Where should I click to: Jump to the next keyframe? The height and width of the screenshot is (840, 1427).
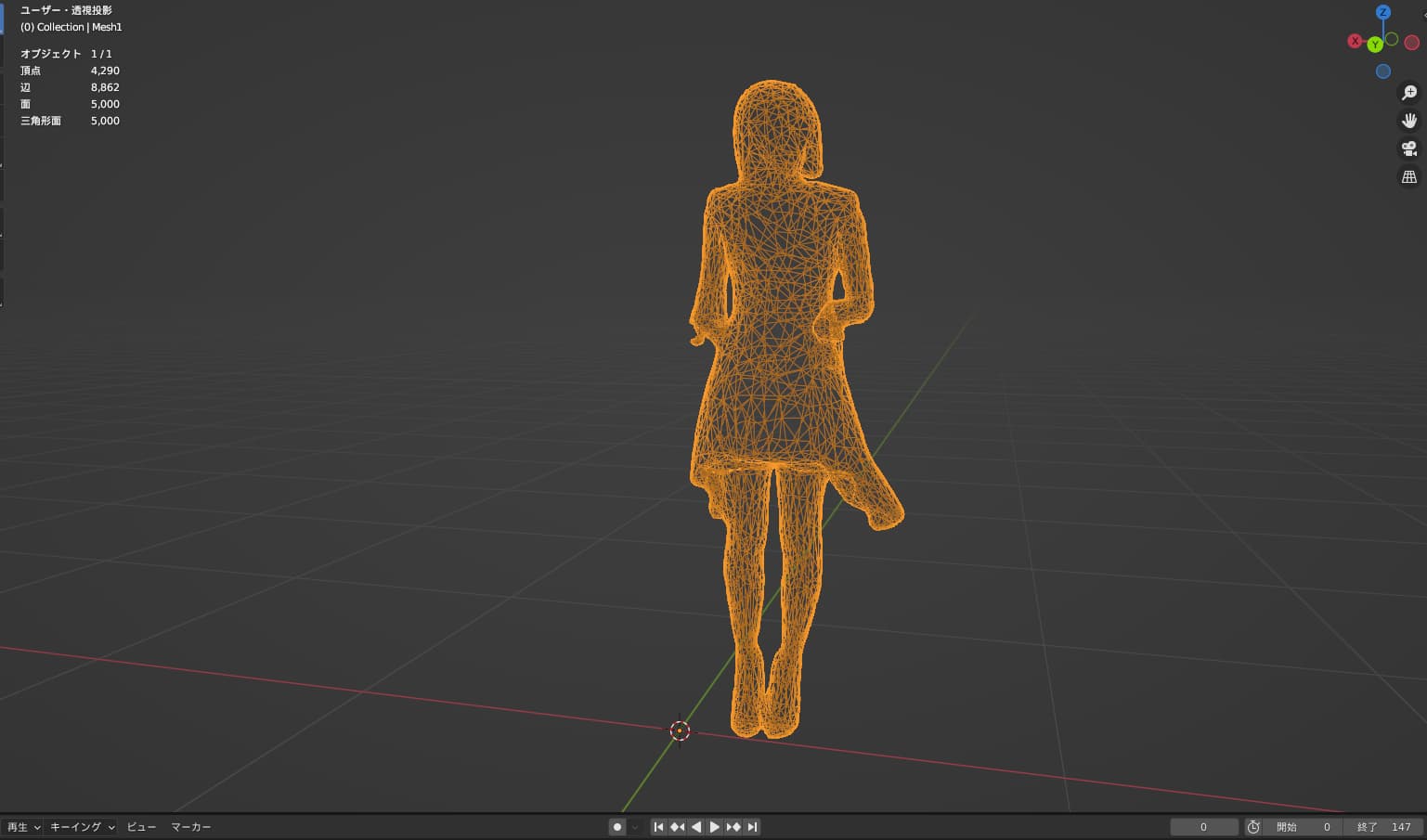click(x=733, y=827)
